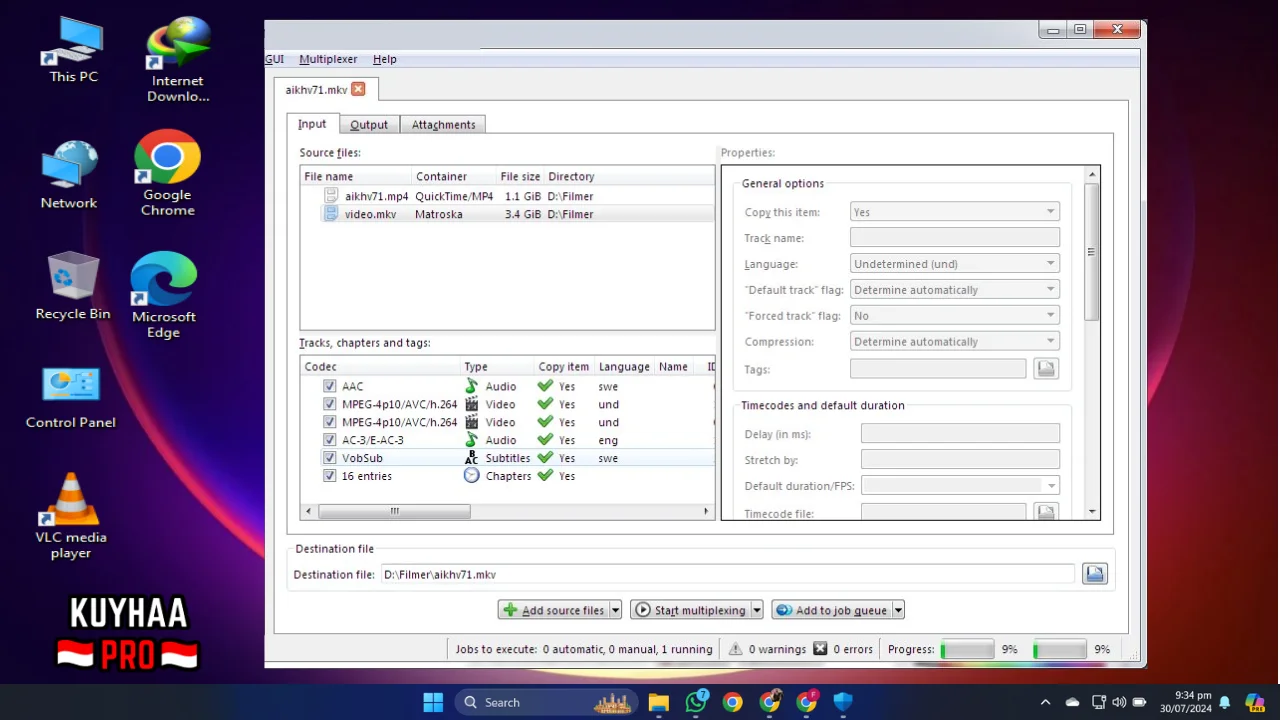Expand the Add source files arrow menu
1280x720 pixels.
point(615,610)
